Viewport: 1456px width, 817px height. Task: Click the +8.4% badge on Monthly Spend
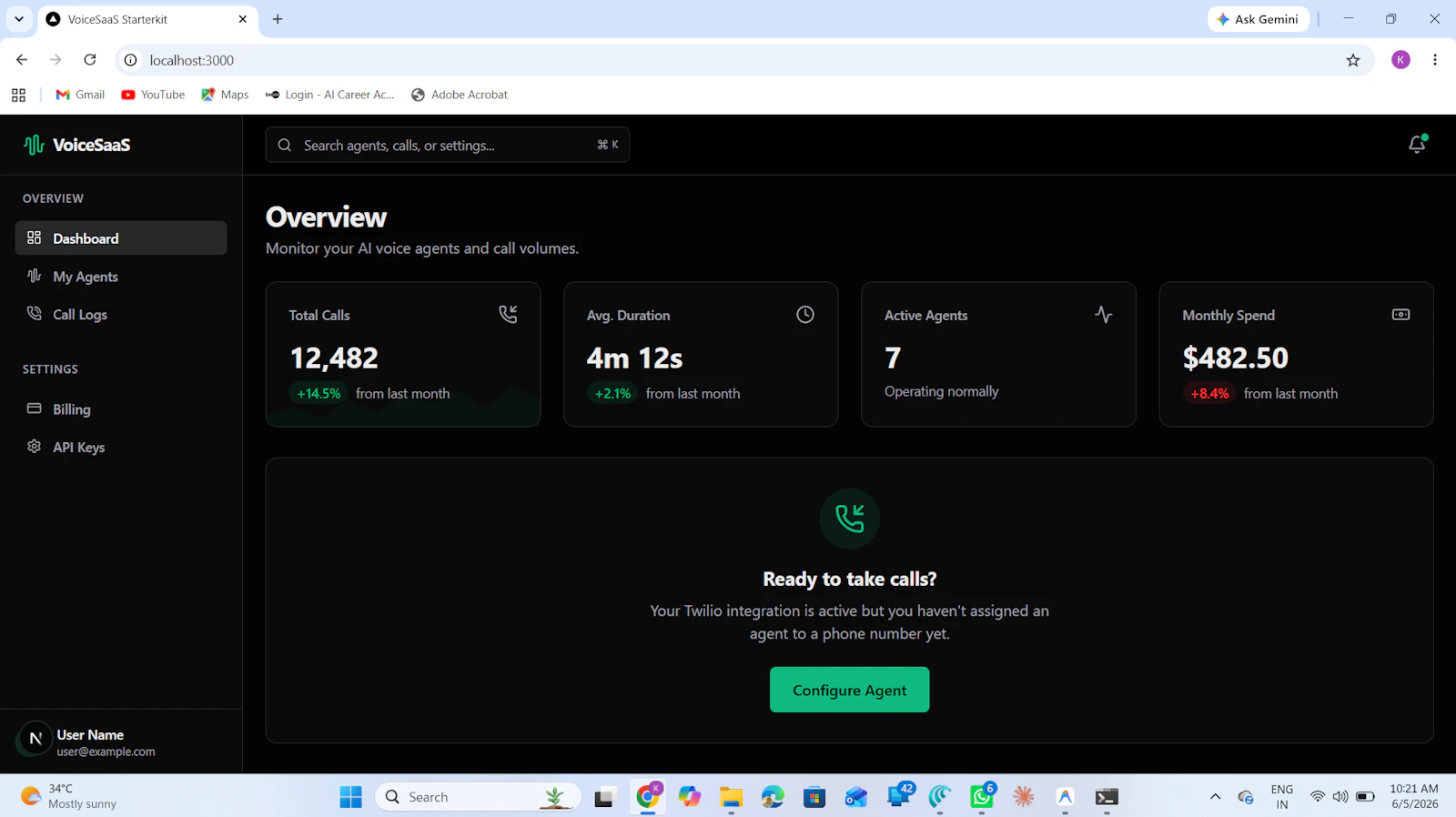(1209, 393)
